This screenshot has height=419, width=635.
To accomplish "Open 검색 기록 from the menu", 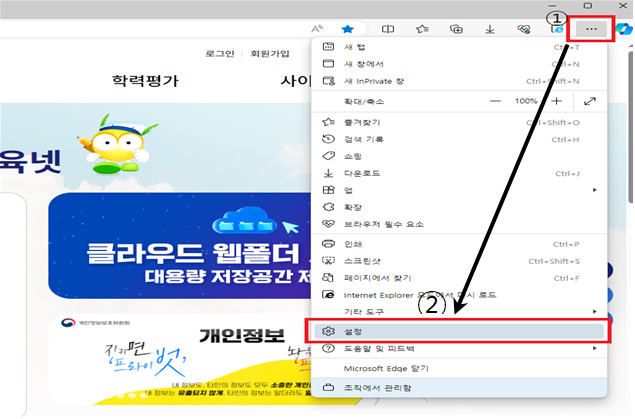I will click(x=459, y=139).
